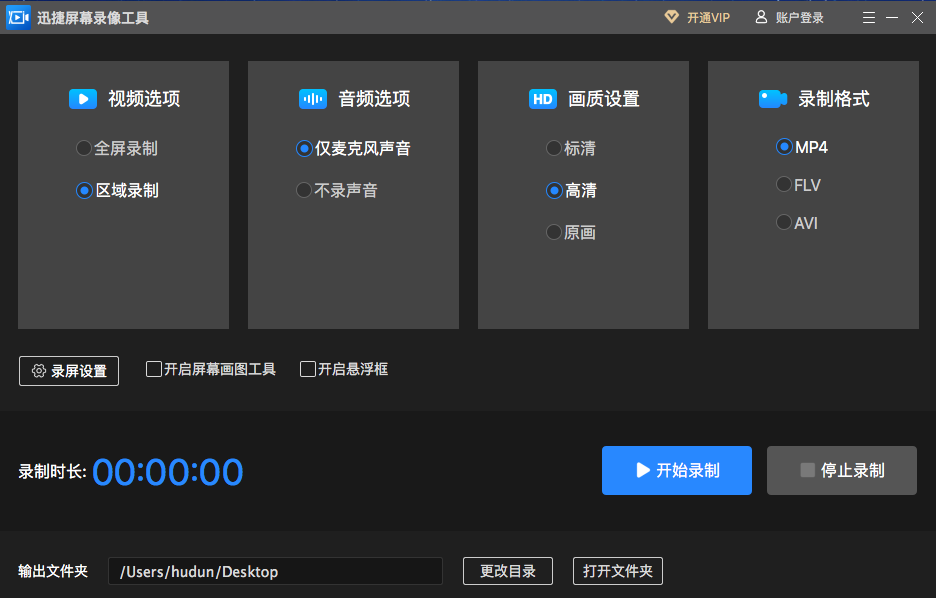Screen dimensions: 936x598
Task: Enable the 开启悬浮框 checkbox
Action: click(308, 369)
